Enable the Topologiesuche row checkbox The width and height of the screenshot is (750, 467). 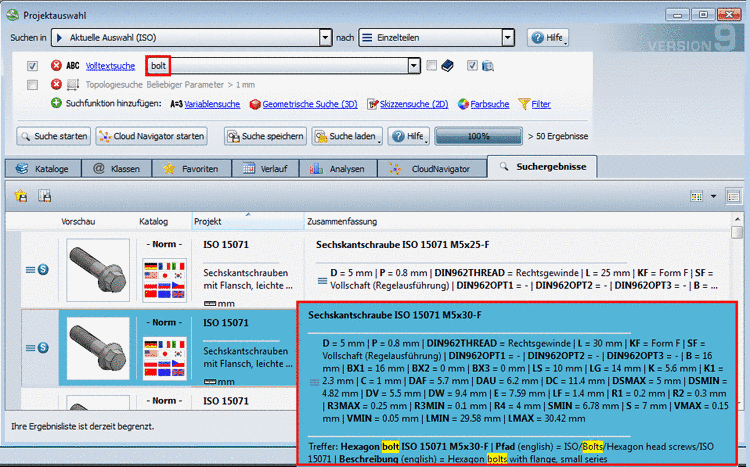coord(32,85)
